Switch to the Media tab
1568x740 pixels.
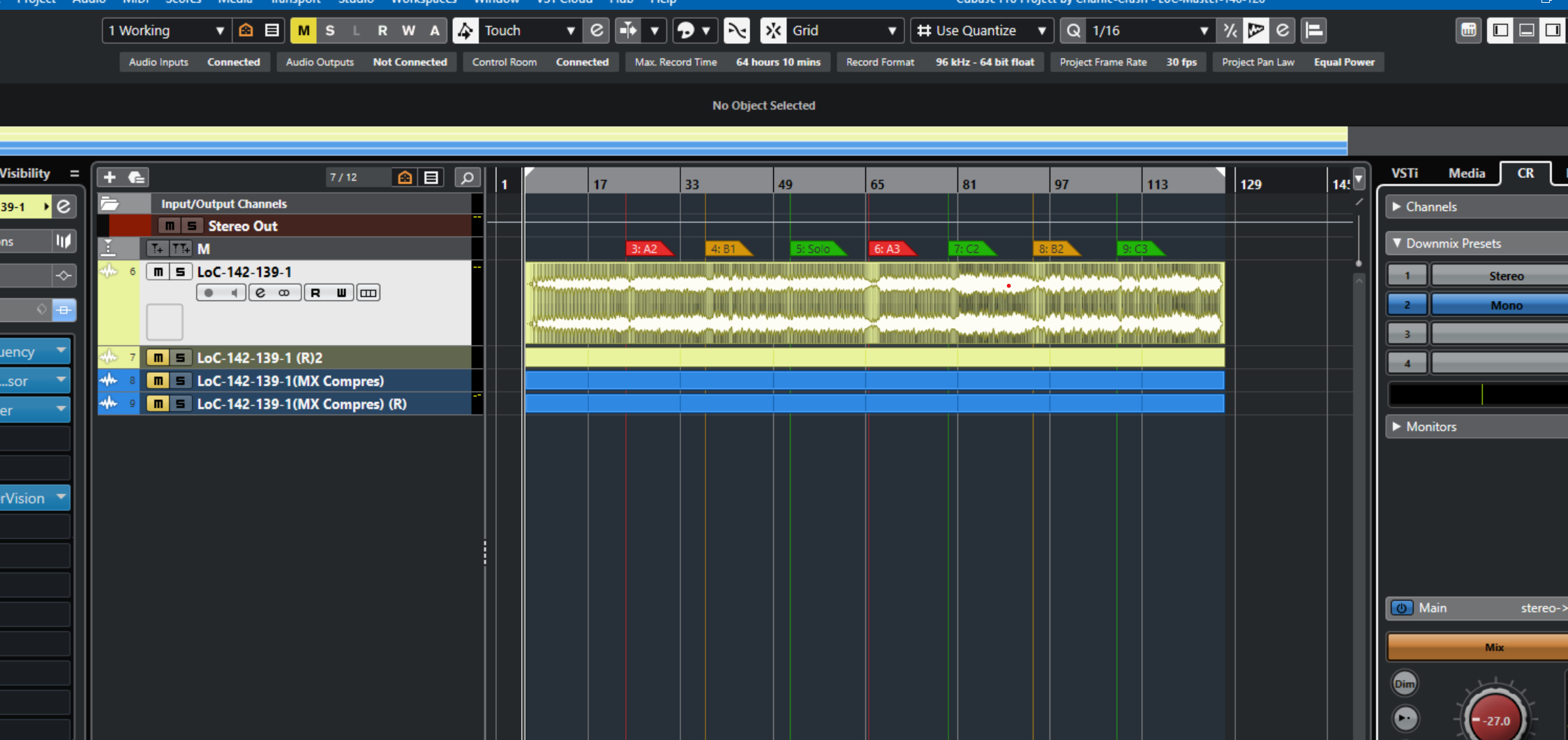[1466, 173]
